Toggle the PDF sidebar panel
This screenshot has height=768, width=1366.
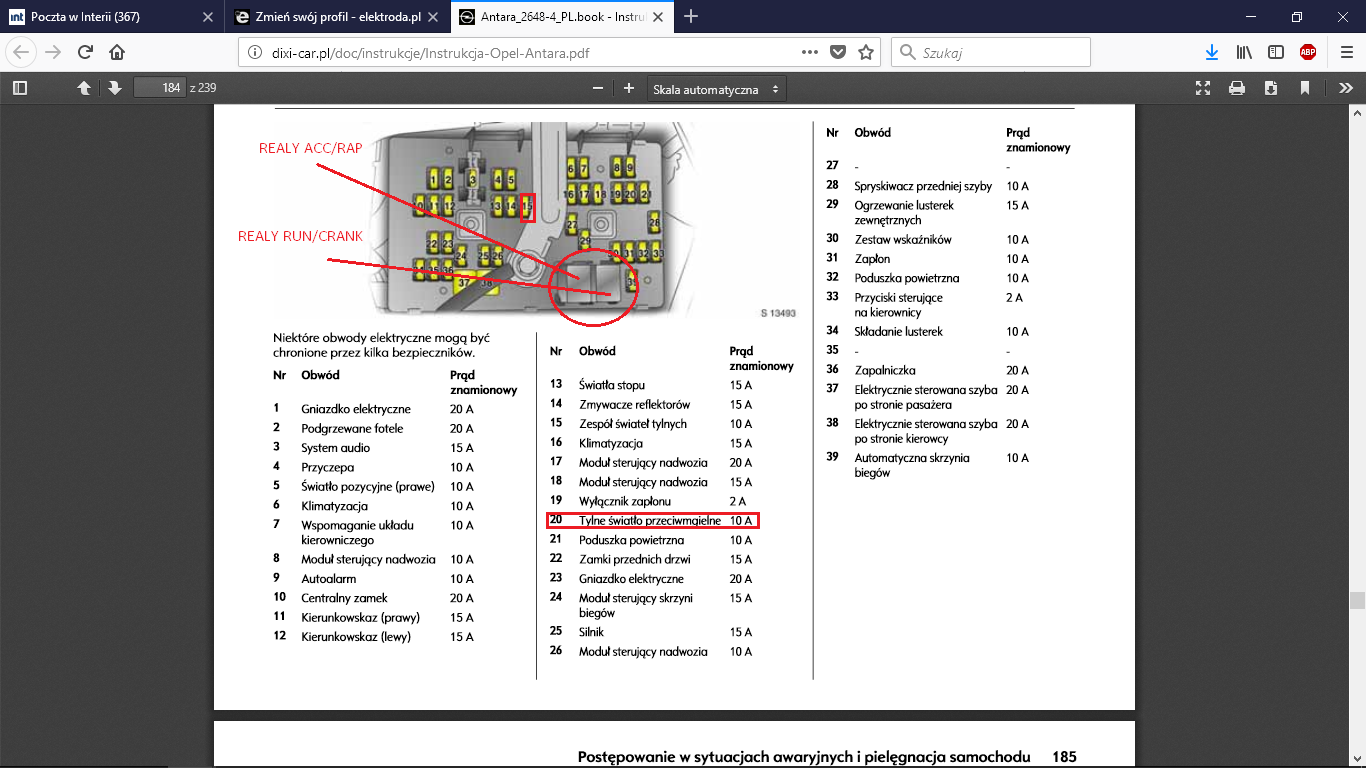pyautogui.click(x=19, y=88)
